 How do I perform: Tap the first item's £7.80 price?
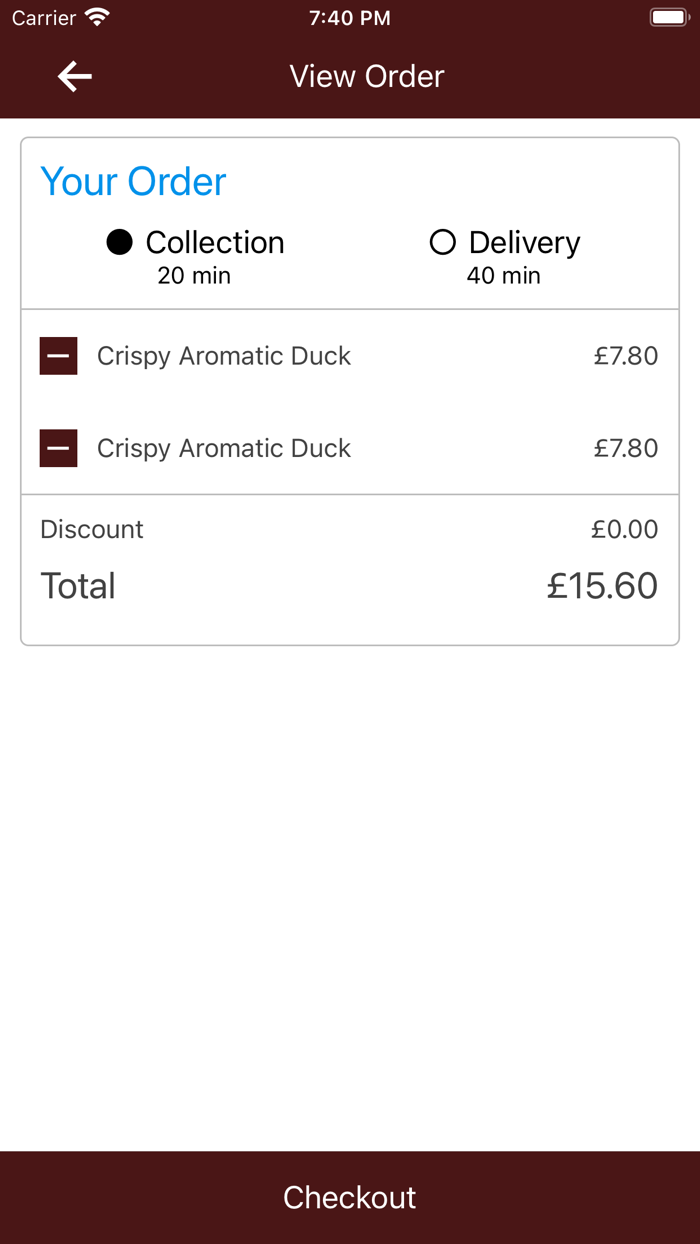pyautogui.click(x=626, y=356)
